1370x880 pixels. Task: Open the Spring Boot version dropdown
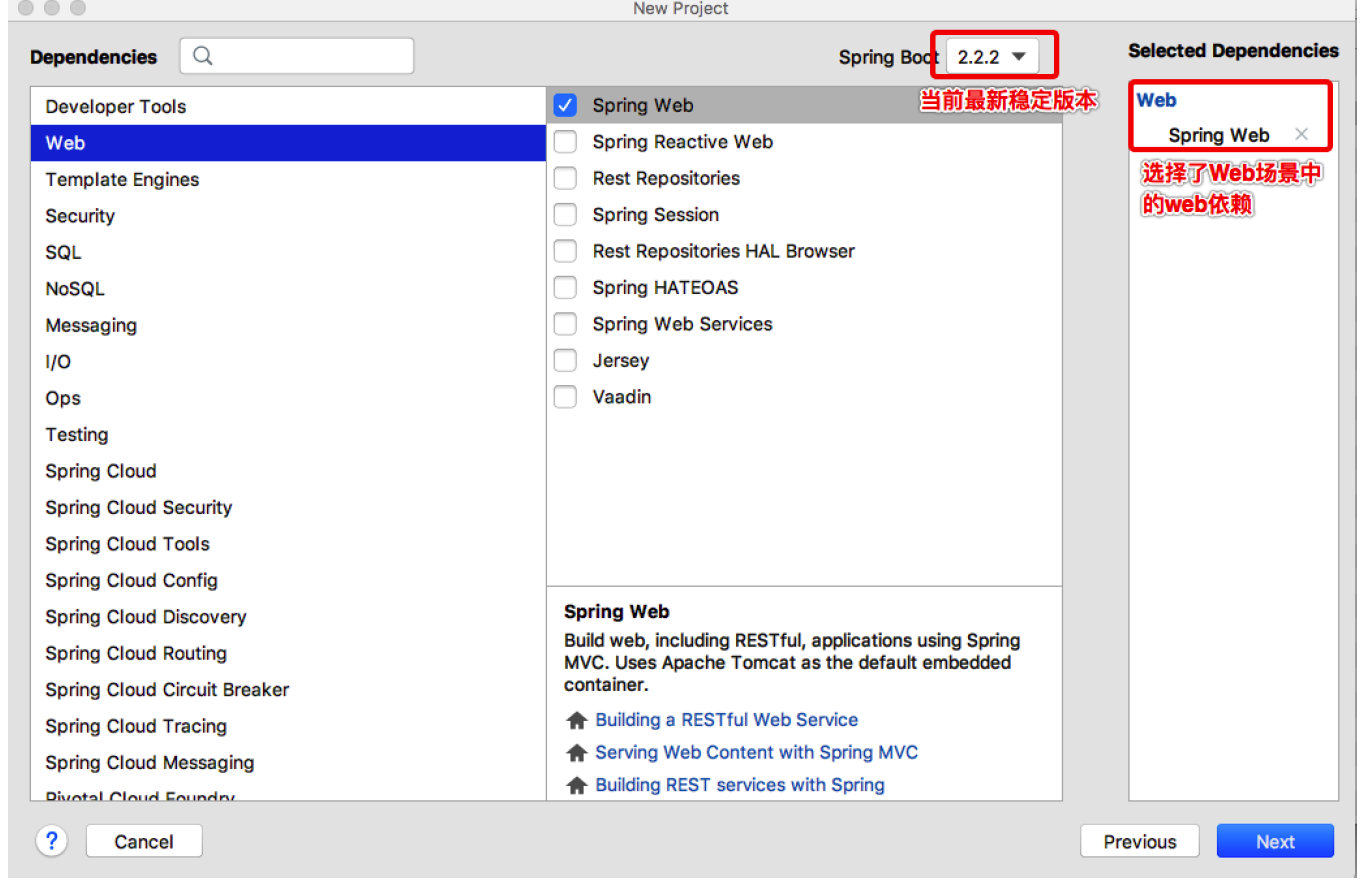992,57
